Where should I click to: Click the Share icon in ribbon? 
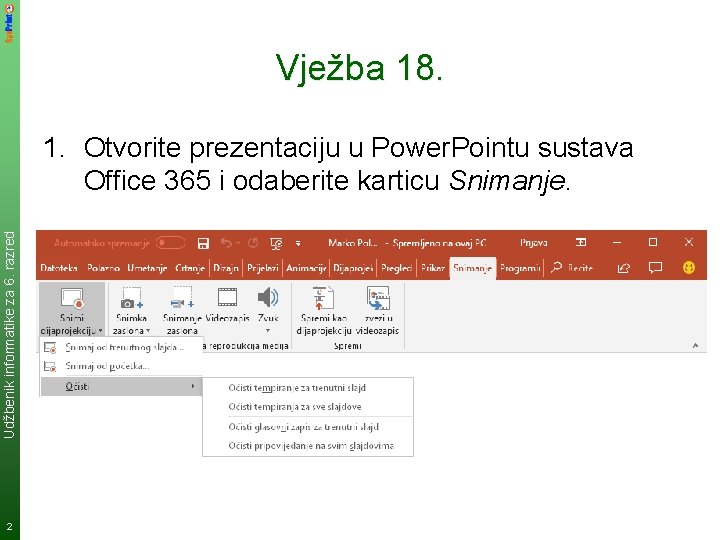click(x=623, y=268)
